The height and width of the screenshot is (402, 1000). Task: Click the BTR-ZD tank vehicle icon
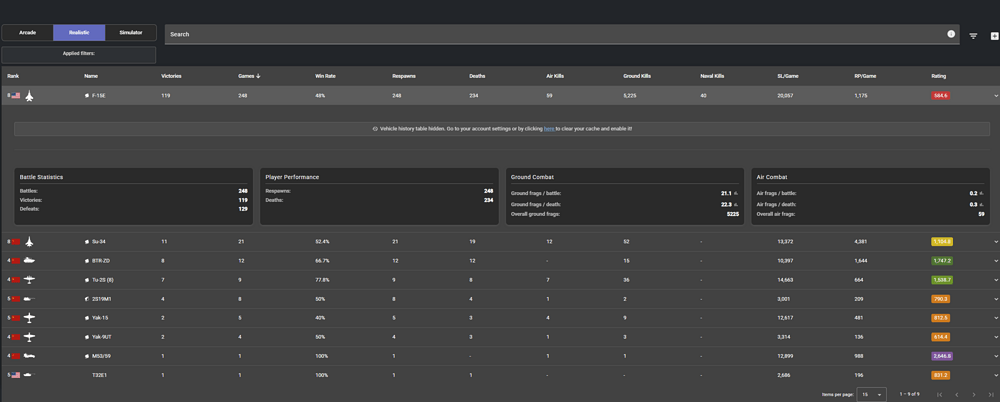click(29, 260)
